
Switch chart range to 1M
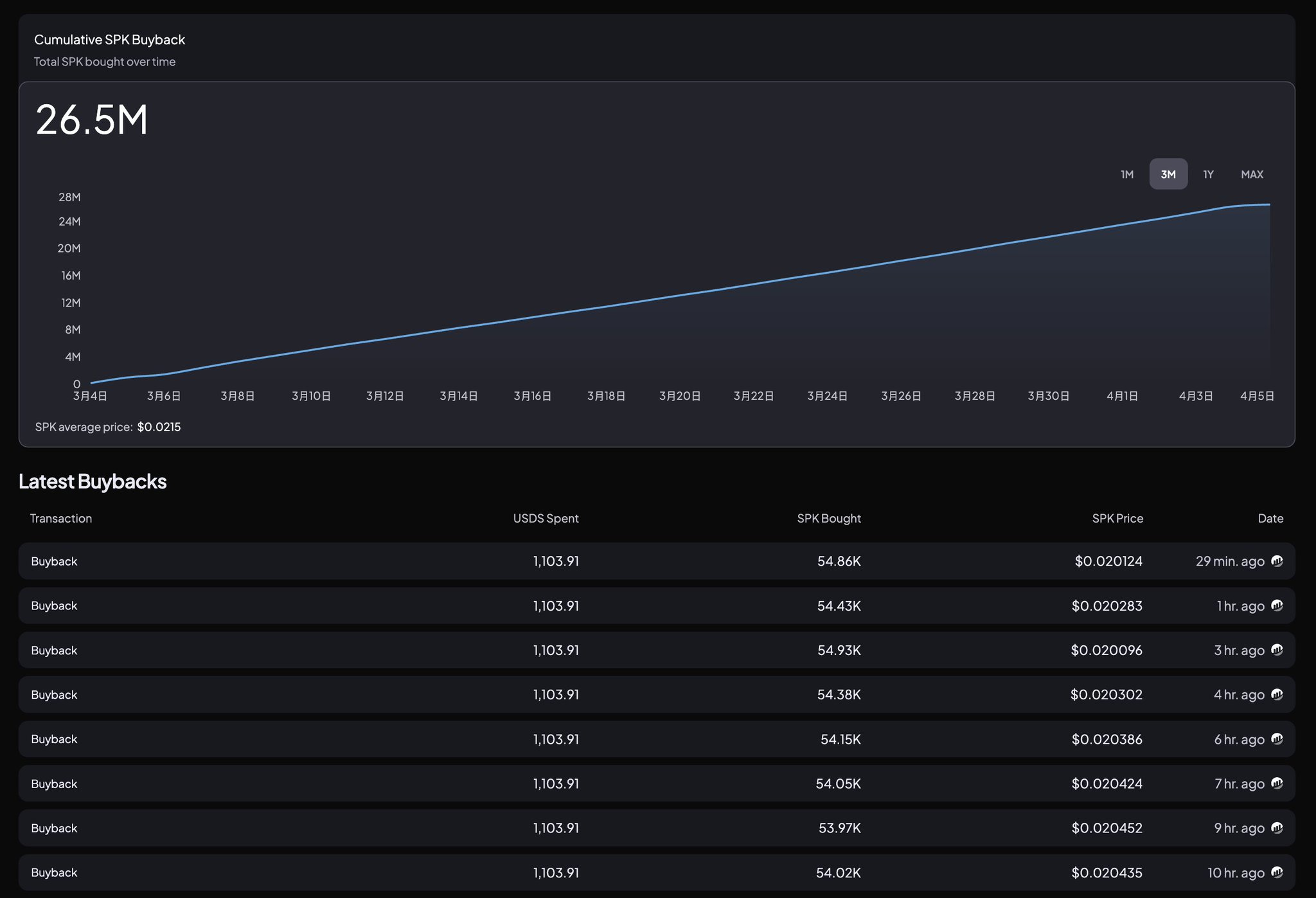1127,174
